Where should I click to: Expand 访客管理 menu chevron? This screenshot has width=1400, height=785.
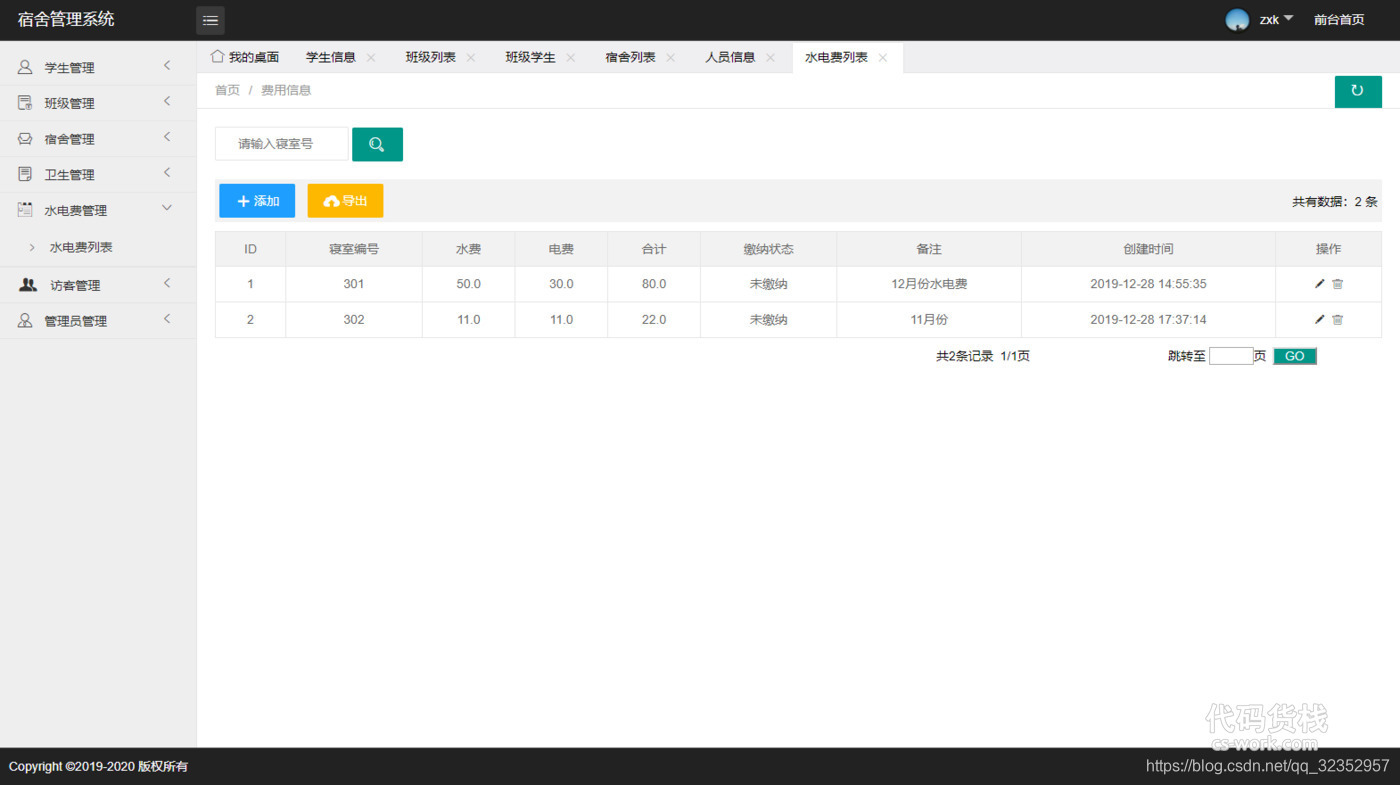click(x=167, y=283)
